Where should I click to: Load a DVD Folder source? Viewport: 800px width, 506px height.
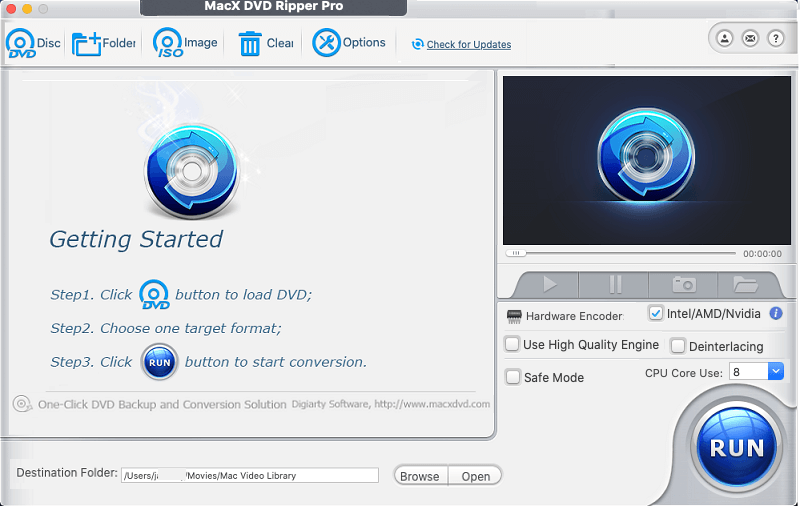(104, 43)
